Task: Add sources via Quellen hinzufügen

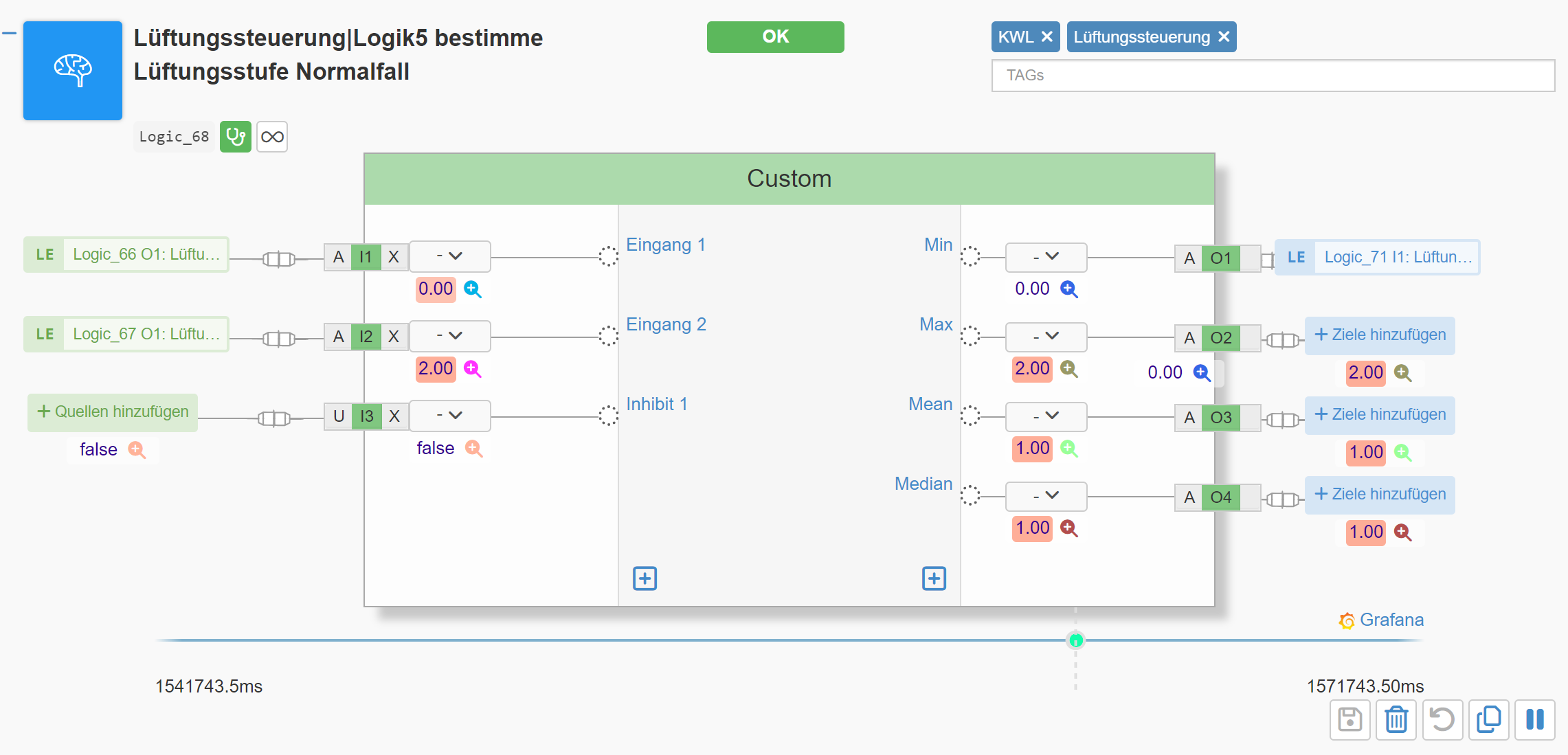Action: pos(113,412)
